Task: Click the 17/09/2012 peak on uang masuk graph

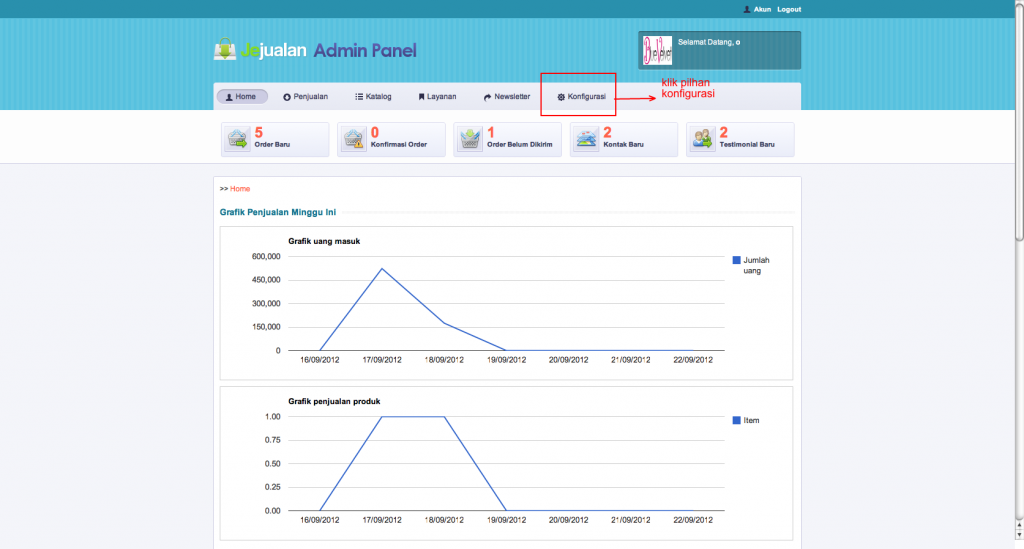Action: point(381,268)
